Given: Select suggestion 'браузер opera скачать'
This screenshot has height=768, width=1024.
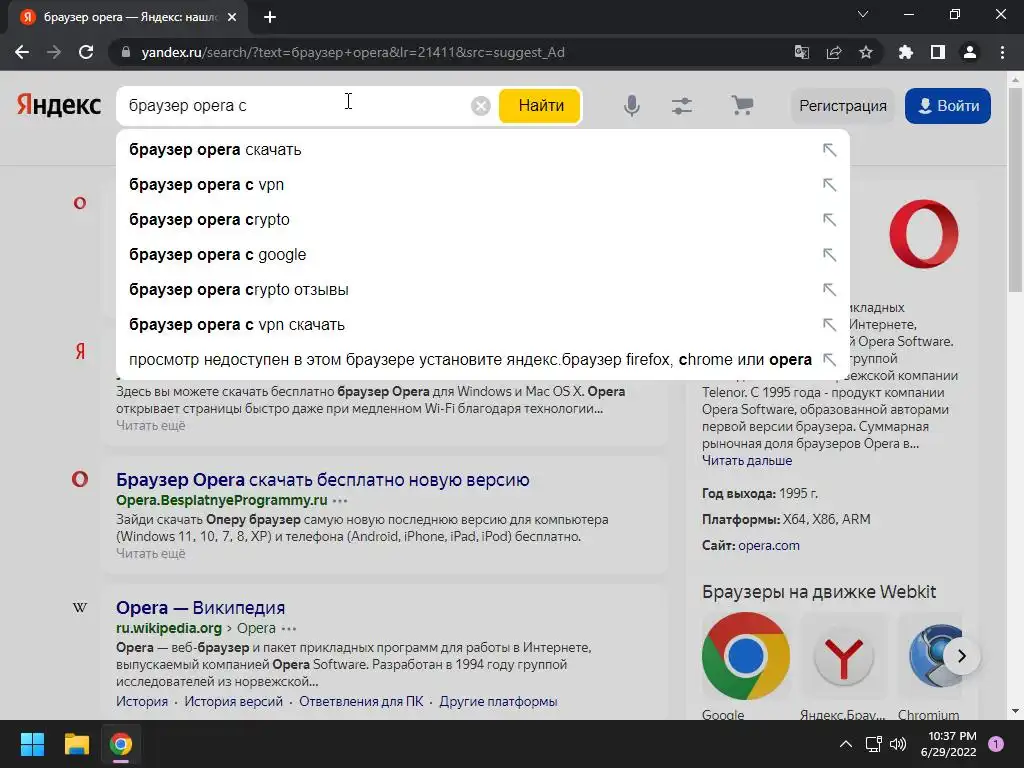Looking at the screenshot, I should (483, 150).
